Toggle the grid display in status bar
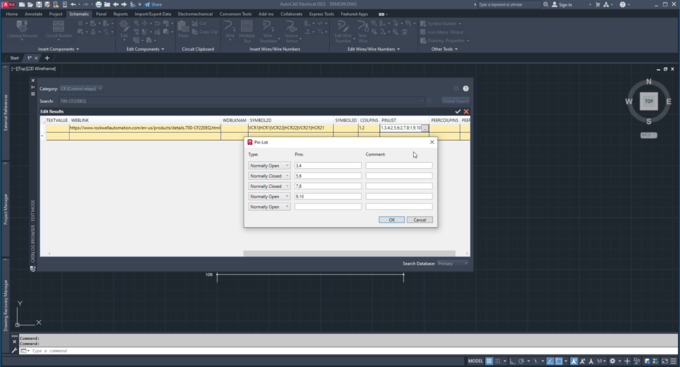Viewport: 680px width, 367px height. (x=489, y=361)
